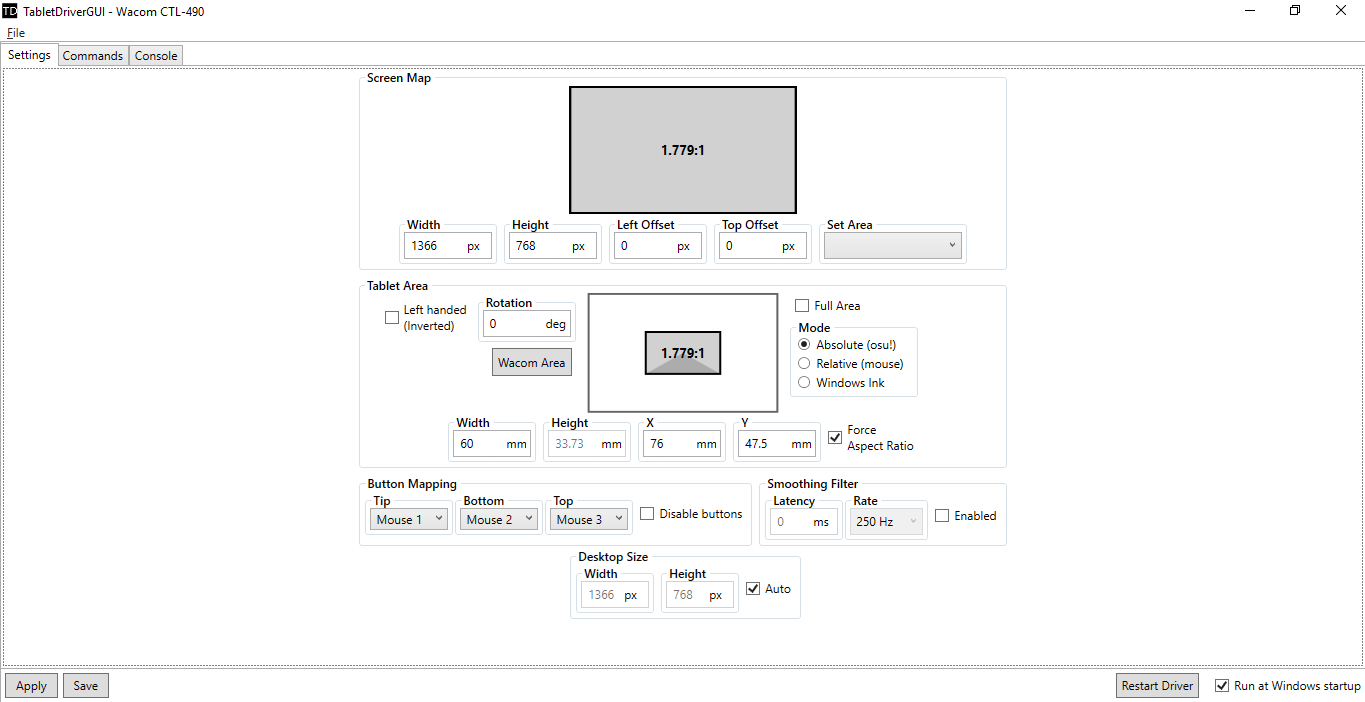Click the Save button
1365x702 pixels.
point(86,685)
